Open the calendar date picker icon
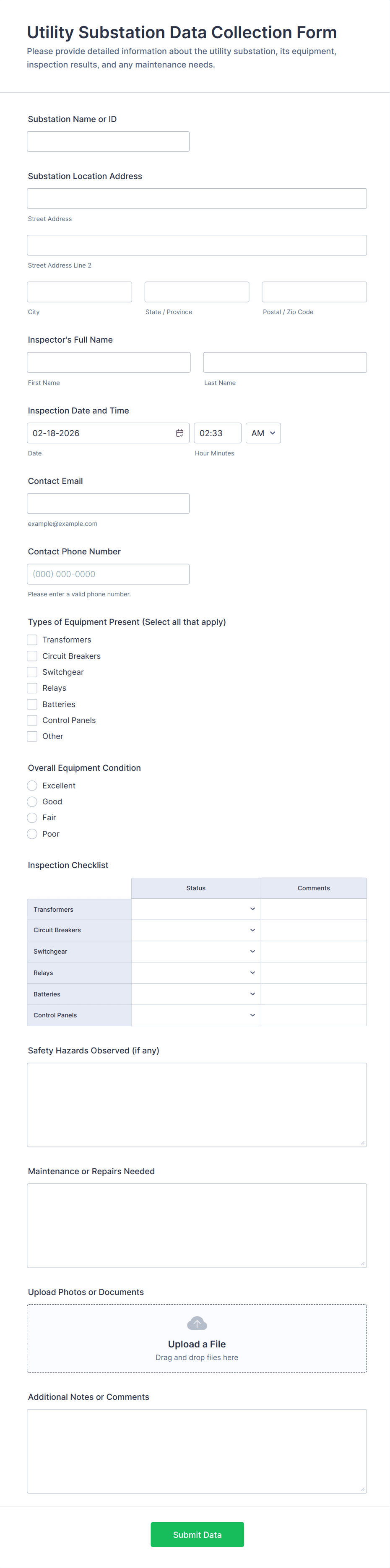This screenshot has width=390, height=1568. pyautogui.click(x=179, y=433)
